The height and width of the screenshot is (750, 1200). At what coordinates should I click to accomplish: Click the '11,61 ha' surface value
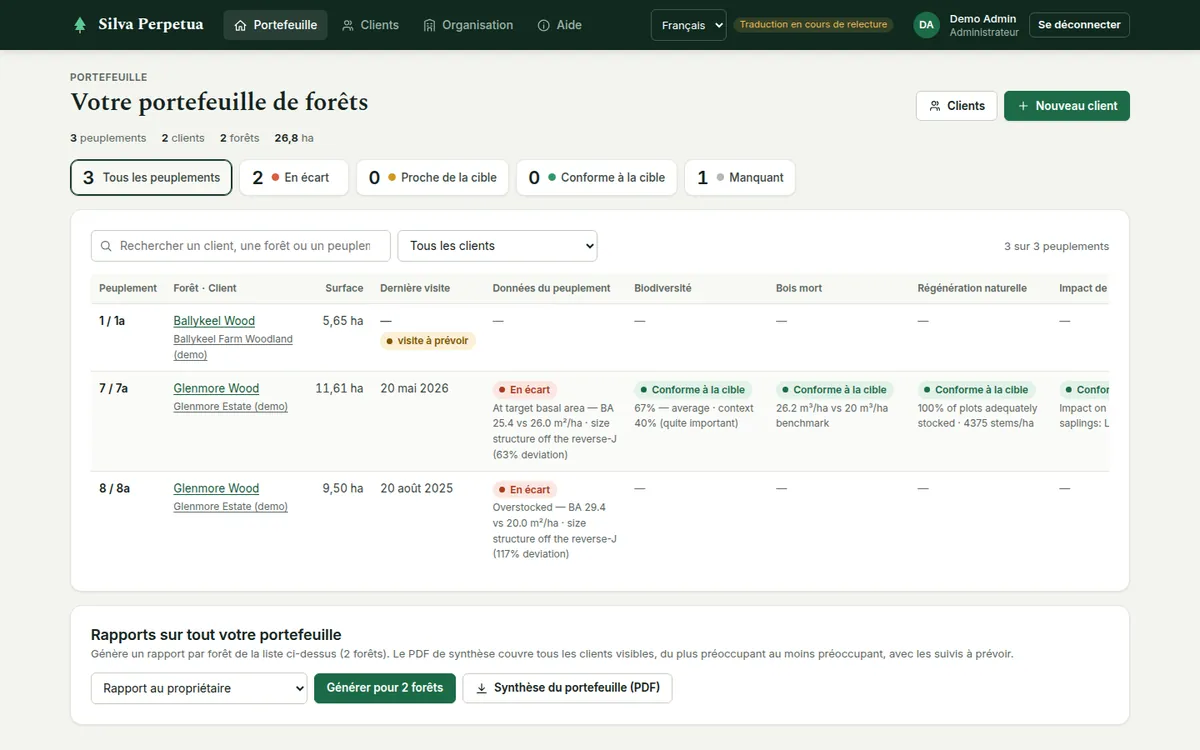(340, 388)
